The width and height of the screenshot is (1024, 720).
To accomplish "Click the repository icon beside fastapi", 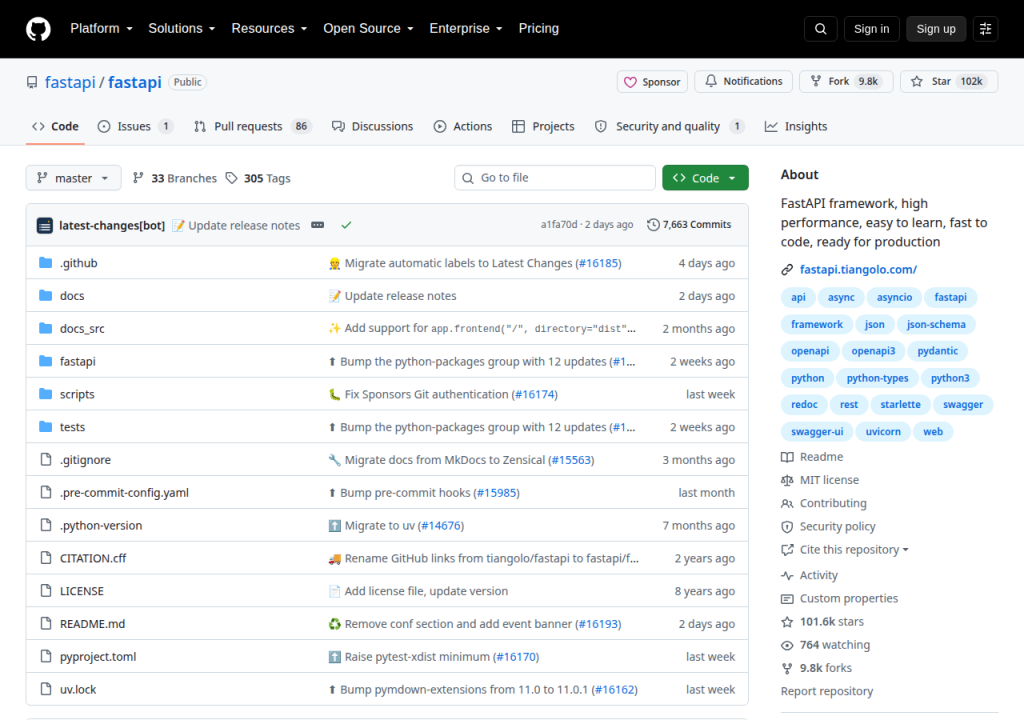I will (x=32, y=82).
